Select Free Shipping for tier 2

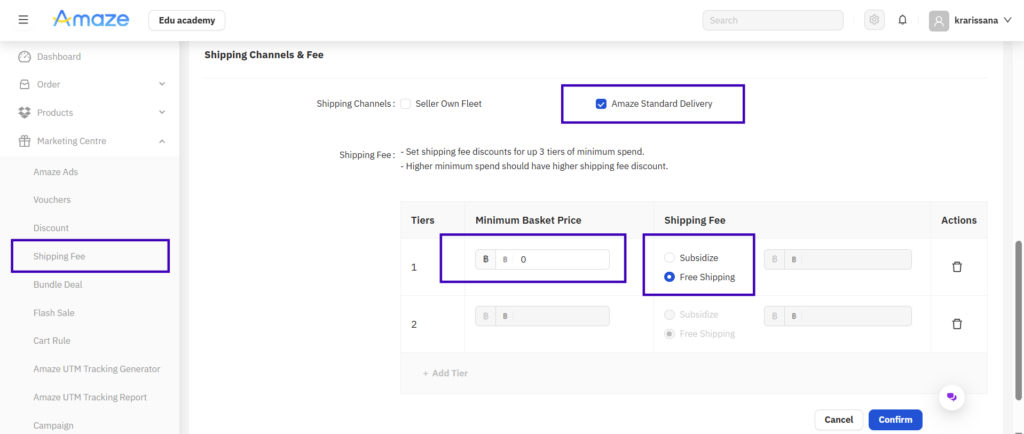[x=669, y=333]
